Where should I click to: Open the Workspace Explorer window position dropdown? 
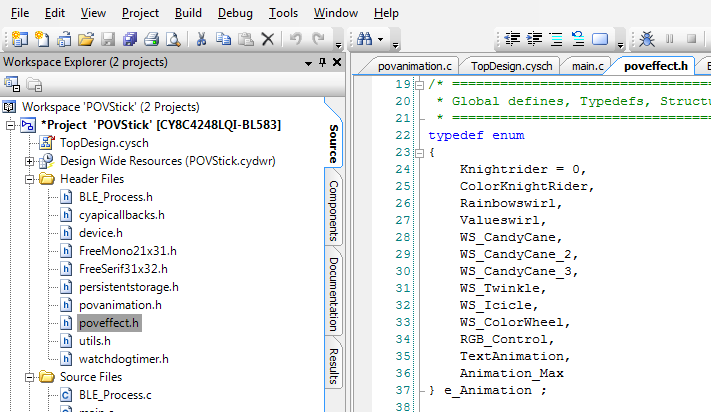pyautogui.click(x=308, y=63)
